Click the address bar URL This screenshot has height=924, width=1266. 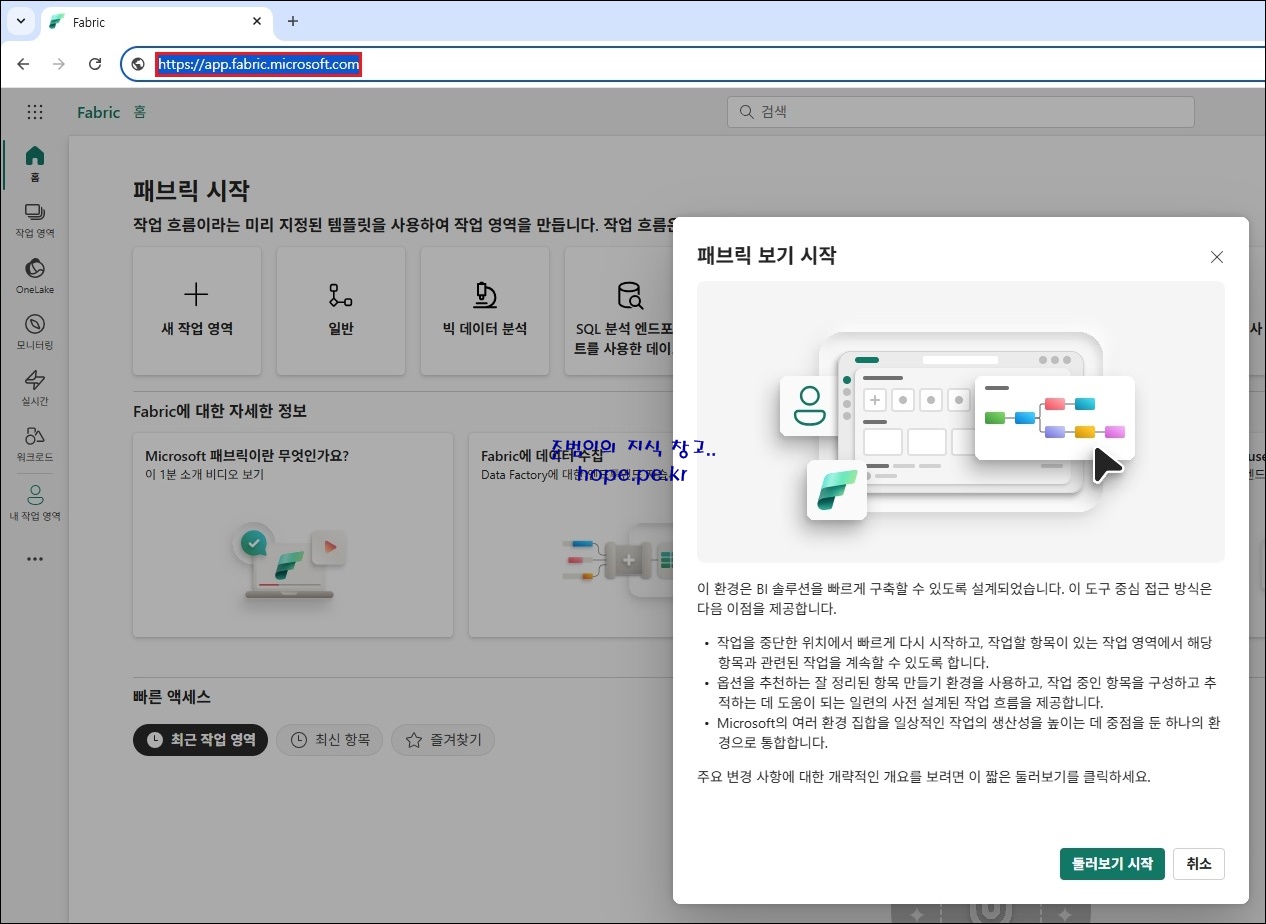[x=258, y=64]
